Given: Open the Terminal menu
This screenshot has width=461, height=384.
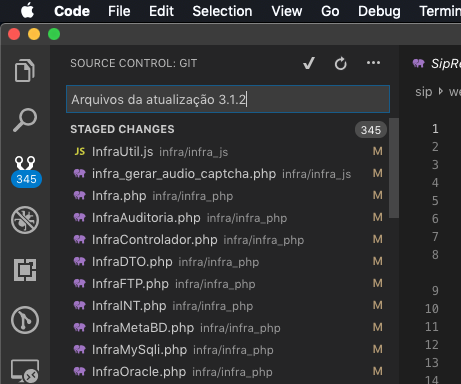Looking at the screenshot, I should (x=440, y=11).
